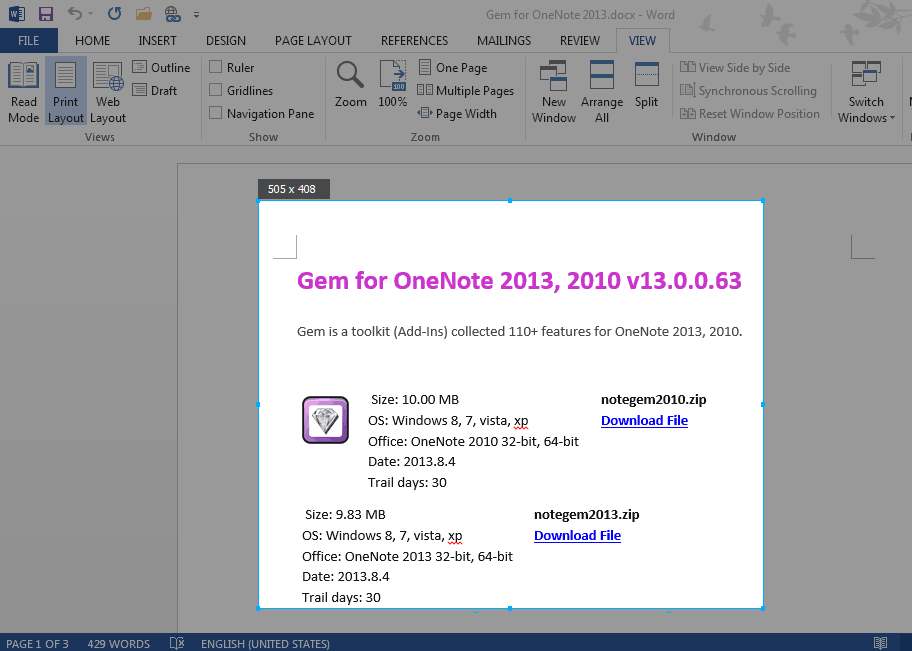
Task: Click the left-middle selection handle
Action: (x=258, y=404)
